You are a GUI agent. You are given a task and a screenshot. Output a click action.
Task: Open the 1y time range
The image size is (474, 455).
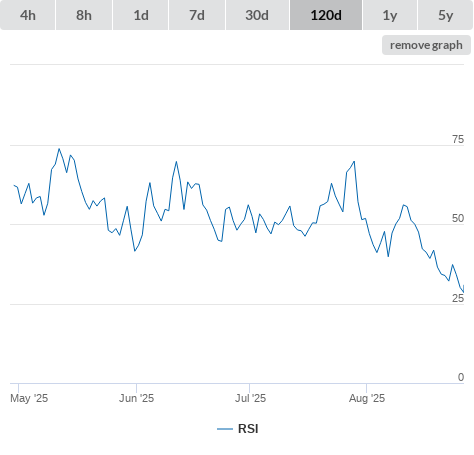tap(390, 15)
